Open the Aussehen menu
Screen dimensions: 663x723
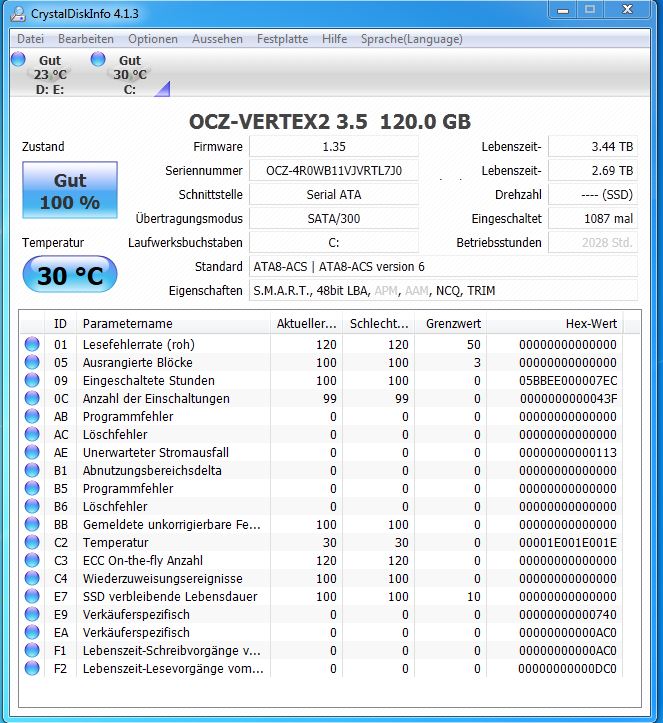click(x=217, y=39)
